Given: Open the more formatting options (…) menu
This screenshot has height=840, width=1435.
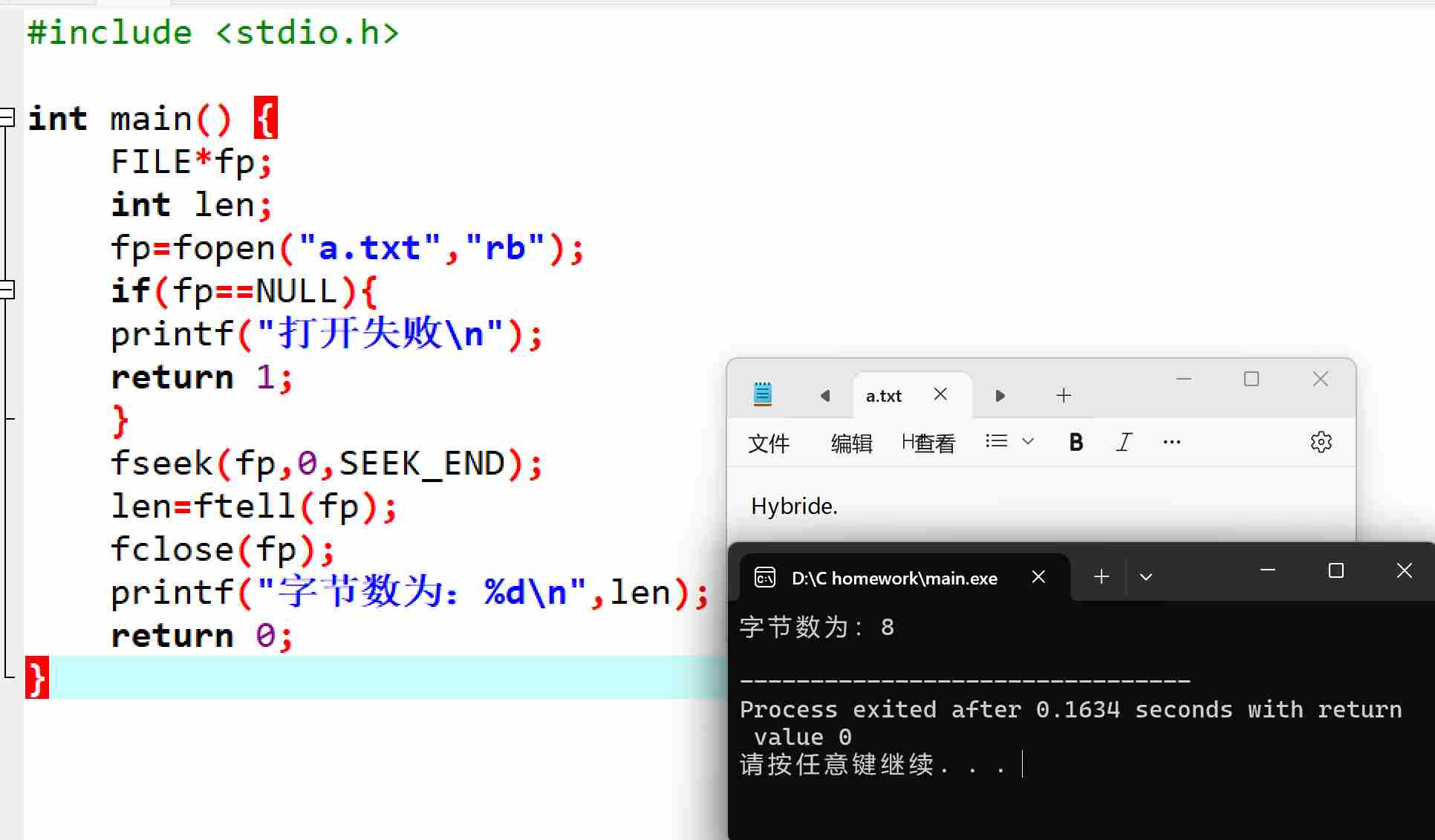Looking at the screenshot, I should (1171, 442).
